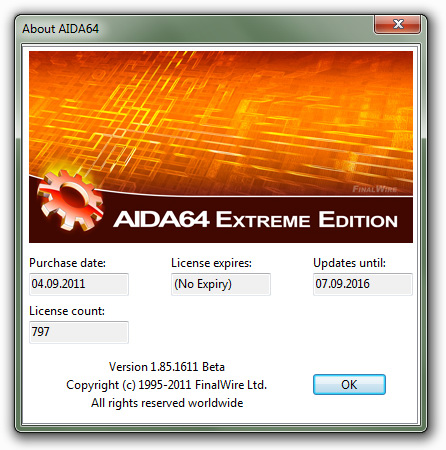446x450 pixels.
Task: Click the OK button
Action: pyautogui.click(x=349, y=384)
